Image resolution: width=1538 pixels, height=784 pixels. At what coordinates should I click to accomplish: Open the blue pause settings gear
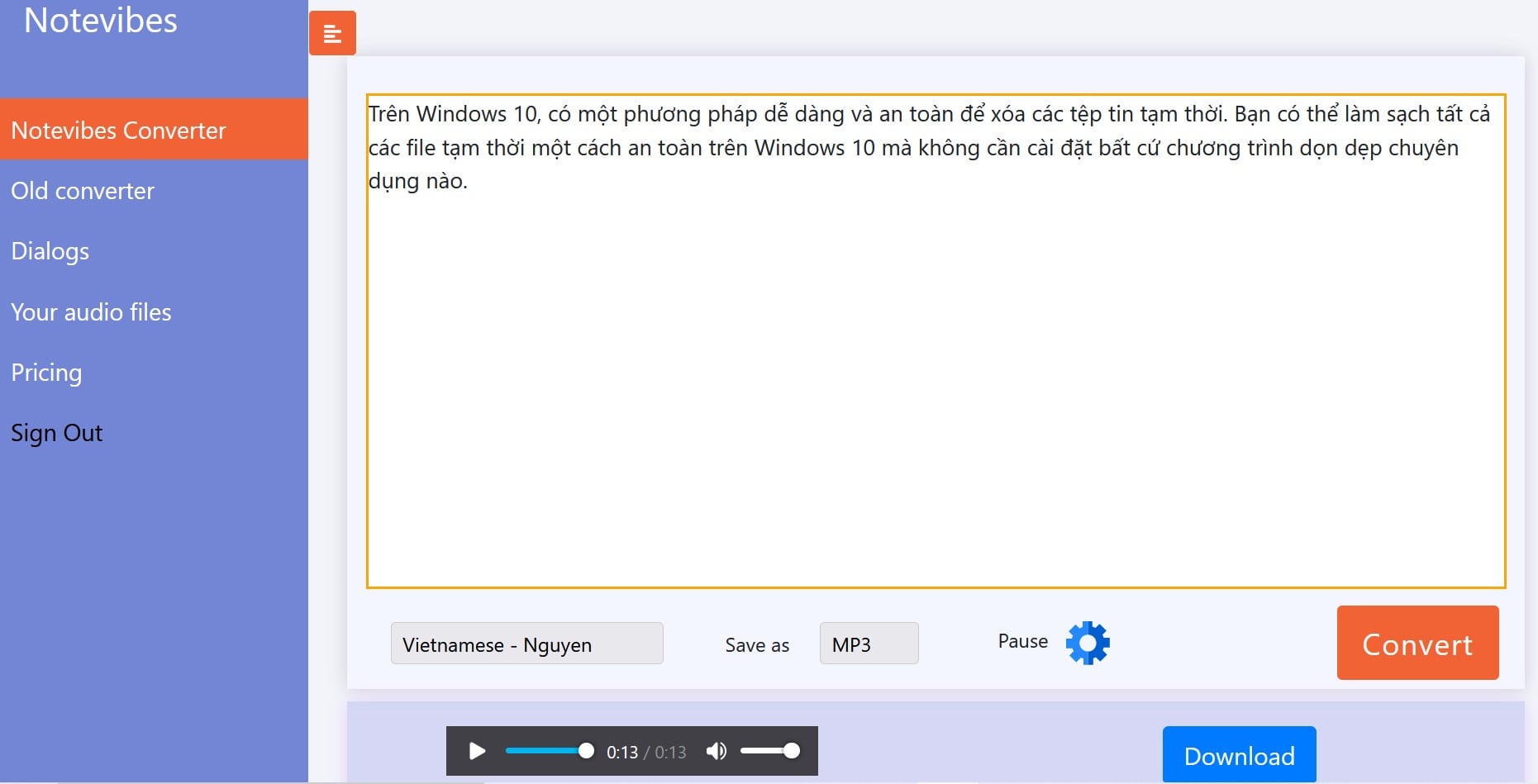pyautogui.click(x=1088, y=643)
